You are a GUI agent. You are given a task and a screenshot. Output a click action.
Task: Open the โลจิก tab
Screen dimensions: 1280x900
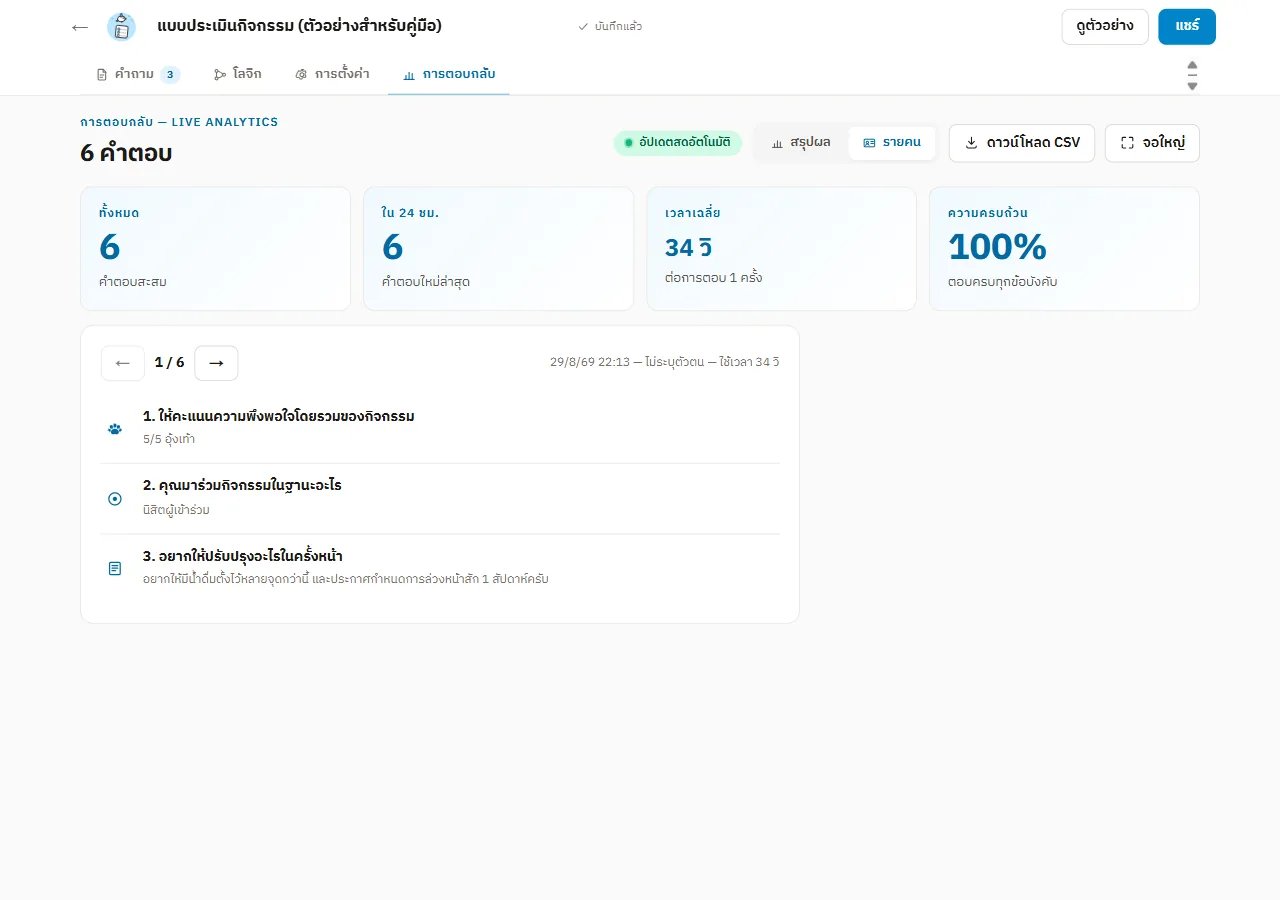pos(238,74)
